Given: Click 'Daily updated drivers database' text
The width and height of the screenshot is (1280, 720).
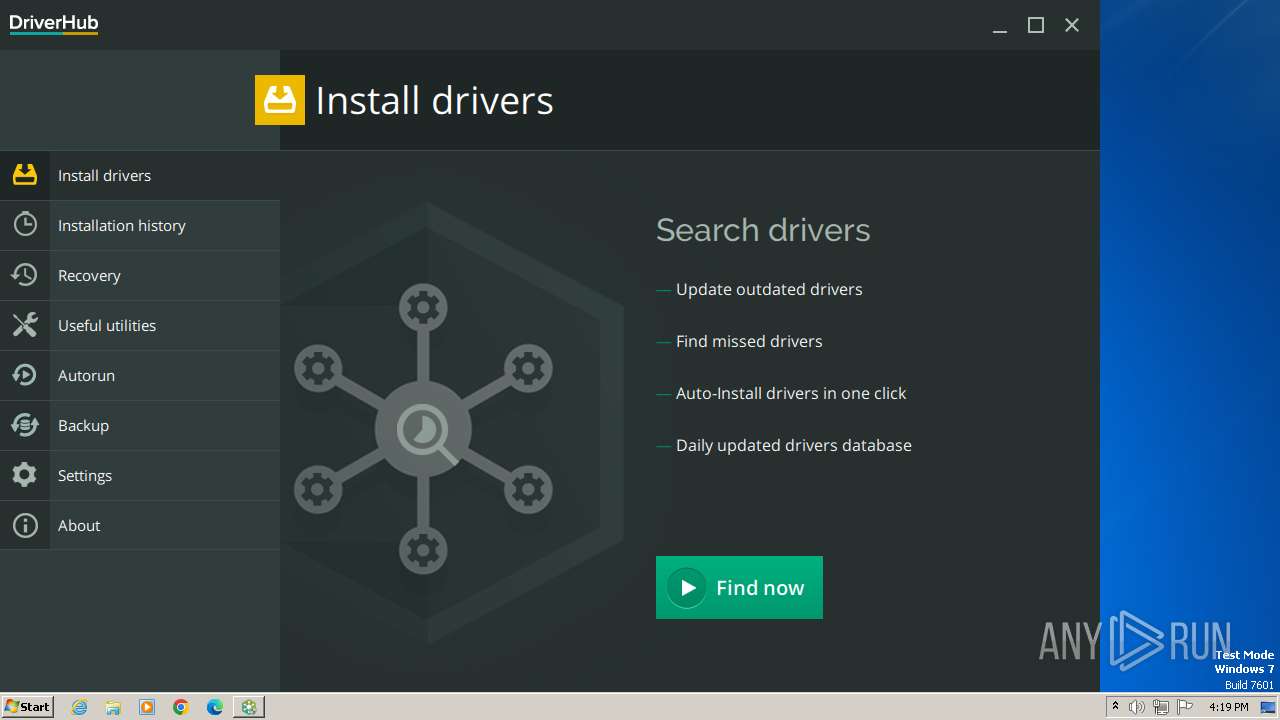Looking at the screenshot, I should 794,445.
